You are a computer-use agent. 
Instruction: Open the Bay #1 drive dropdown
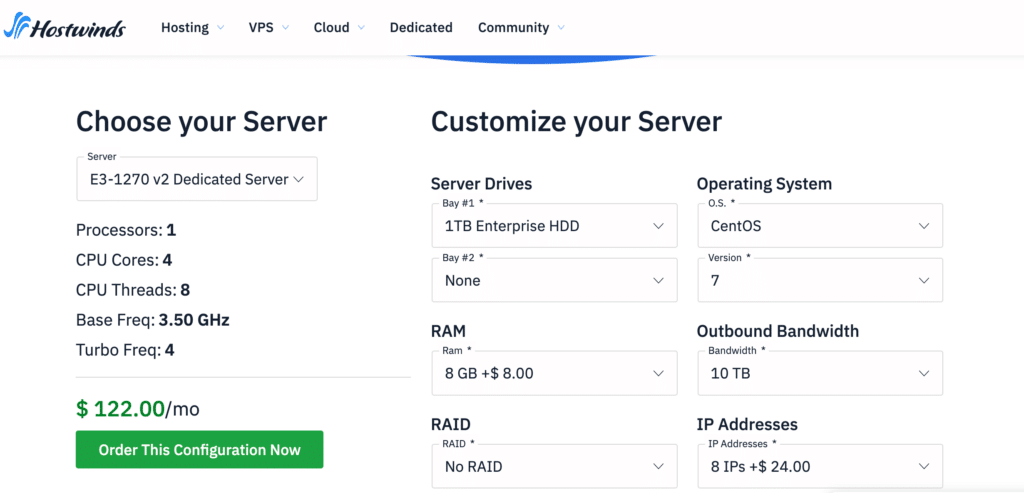click(x=554, y=226)
